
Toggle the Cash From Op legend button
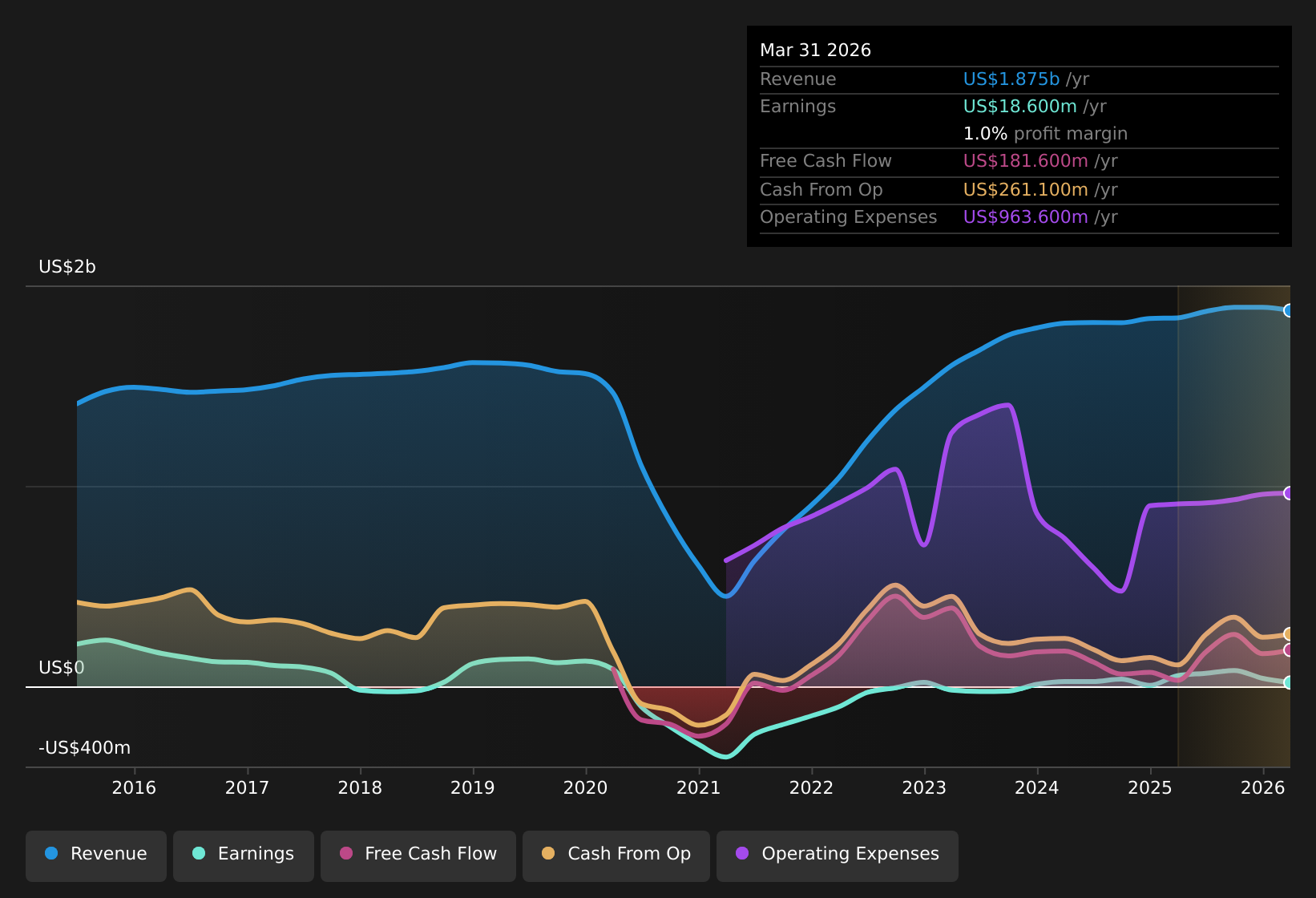[x=616, y=855]
